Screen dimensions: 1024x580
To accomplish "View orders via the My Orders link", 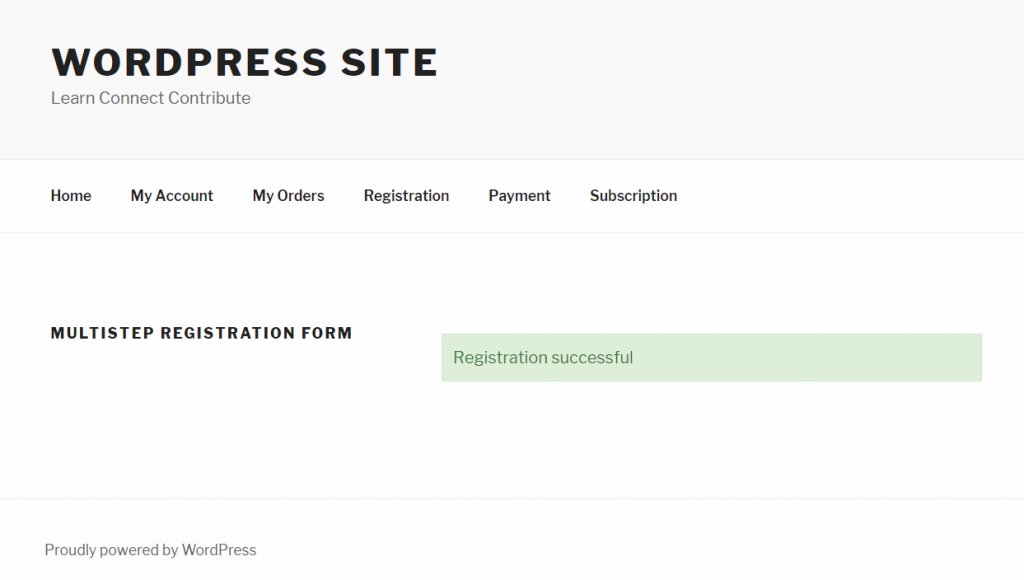I will point(288,195).
